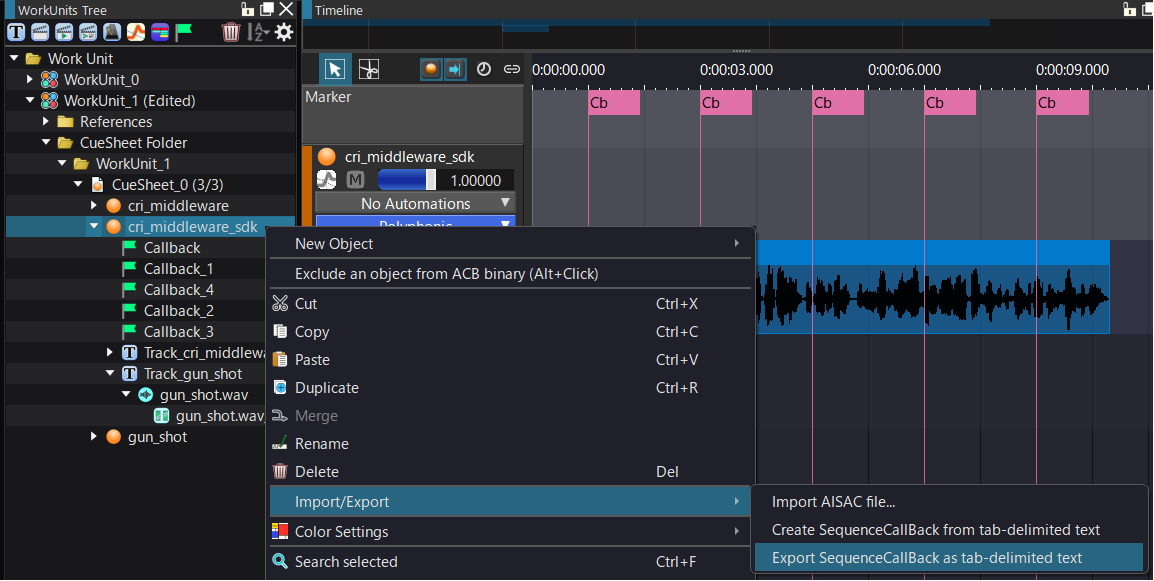The height and width of the screenshot is (581, 1154).
Task: Toggle the blue arrow-to-line timeline button
Action: 455,69
